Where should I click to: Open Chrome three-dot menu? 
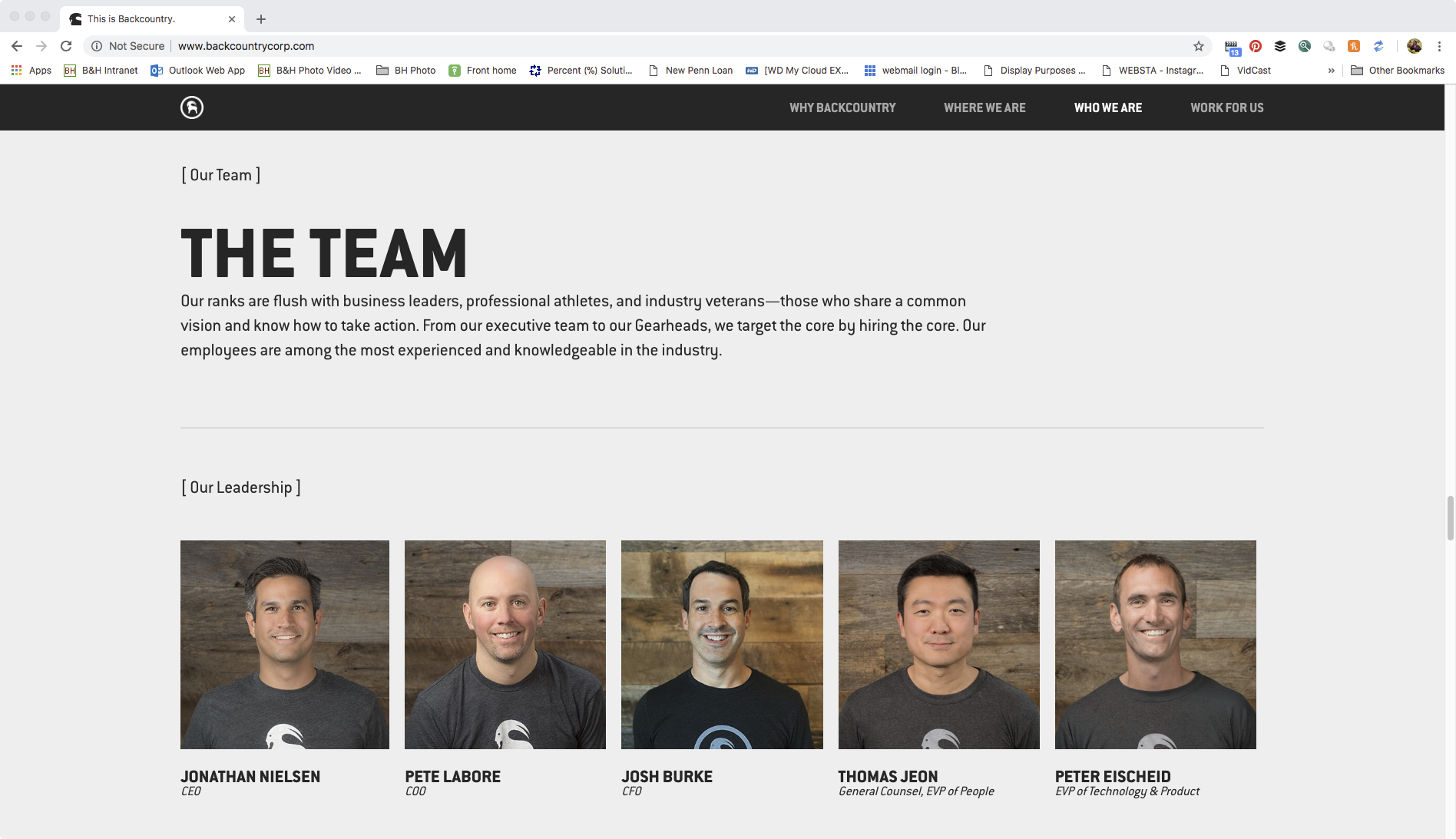tap(1439, 46)
